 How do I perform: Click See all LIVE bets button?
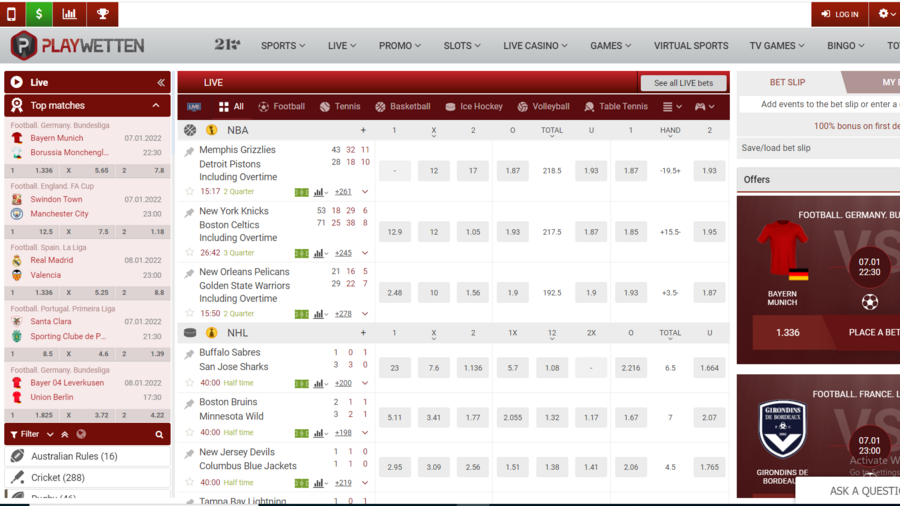(683, 83)
